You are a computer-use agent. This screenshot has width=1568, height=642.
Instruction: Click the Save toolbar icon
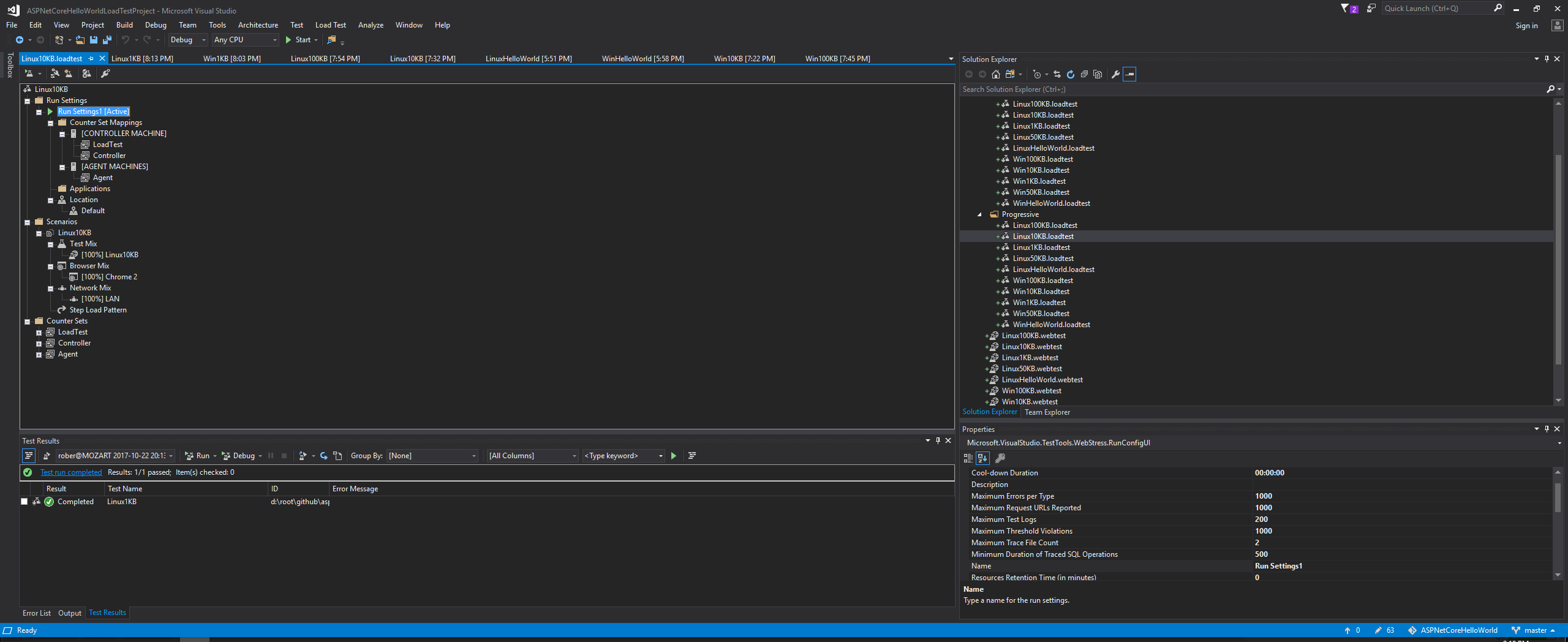coord(94,40)
